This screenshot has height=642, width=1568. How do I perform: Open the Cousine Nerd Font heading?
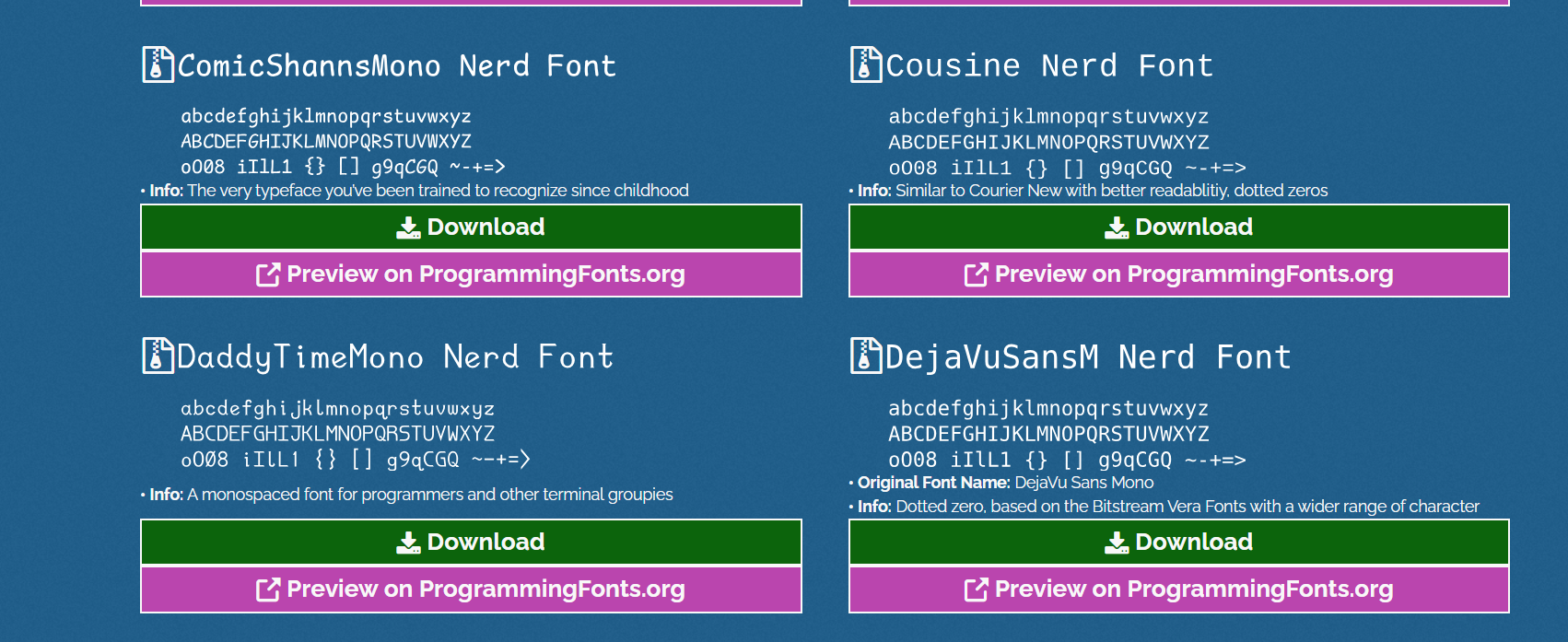click(x=1049, y=65)
